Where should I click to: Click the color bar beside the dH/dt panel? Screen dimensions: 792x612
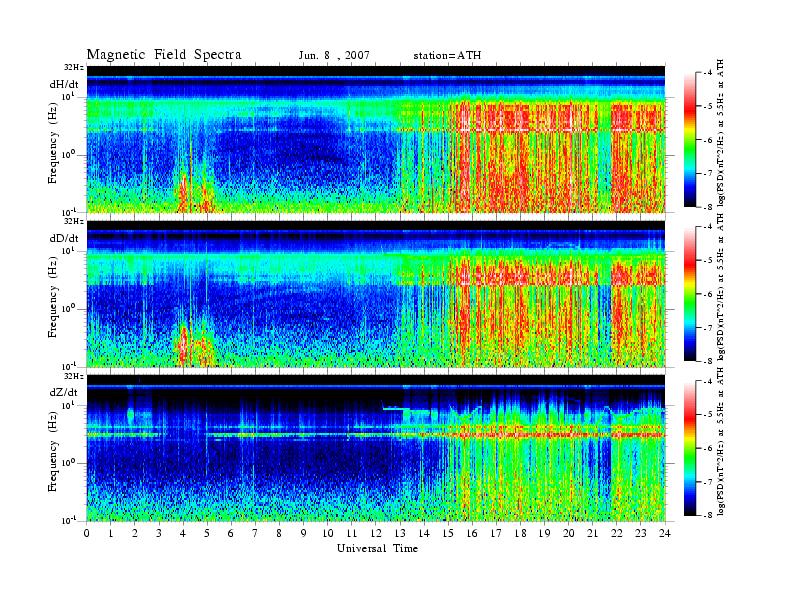point(689,140)
